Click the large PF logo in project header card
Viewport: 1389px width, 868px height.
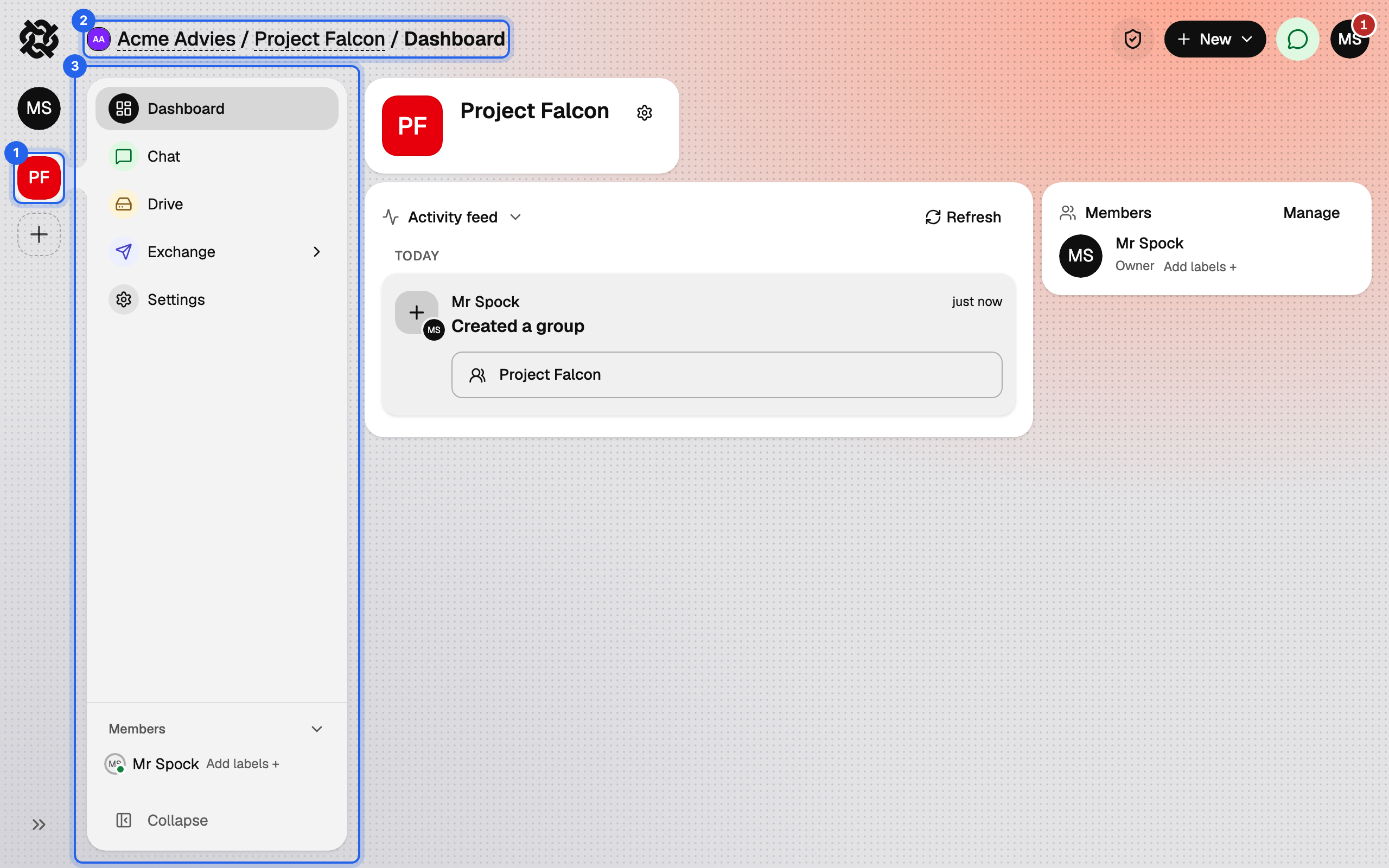click(x=412, y=126)
